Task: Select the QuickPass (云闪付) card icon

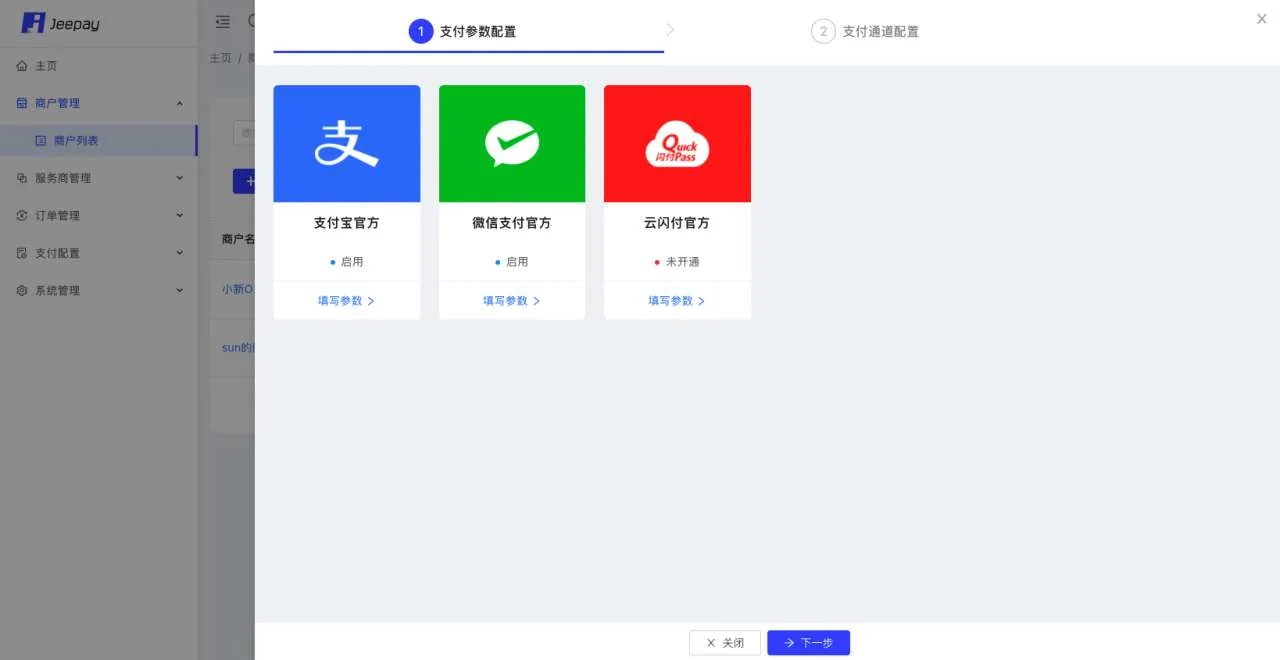Action: pyautogui.click(x=677, y=143)
